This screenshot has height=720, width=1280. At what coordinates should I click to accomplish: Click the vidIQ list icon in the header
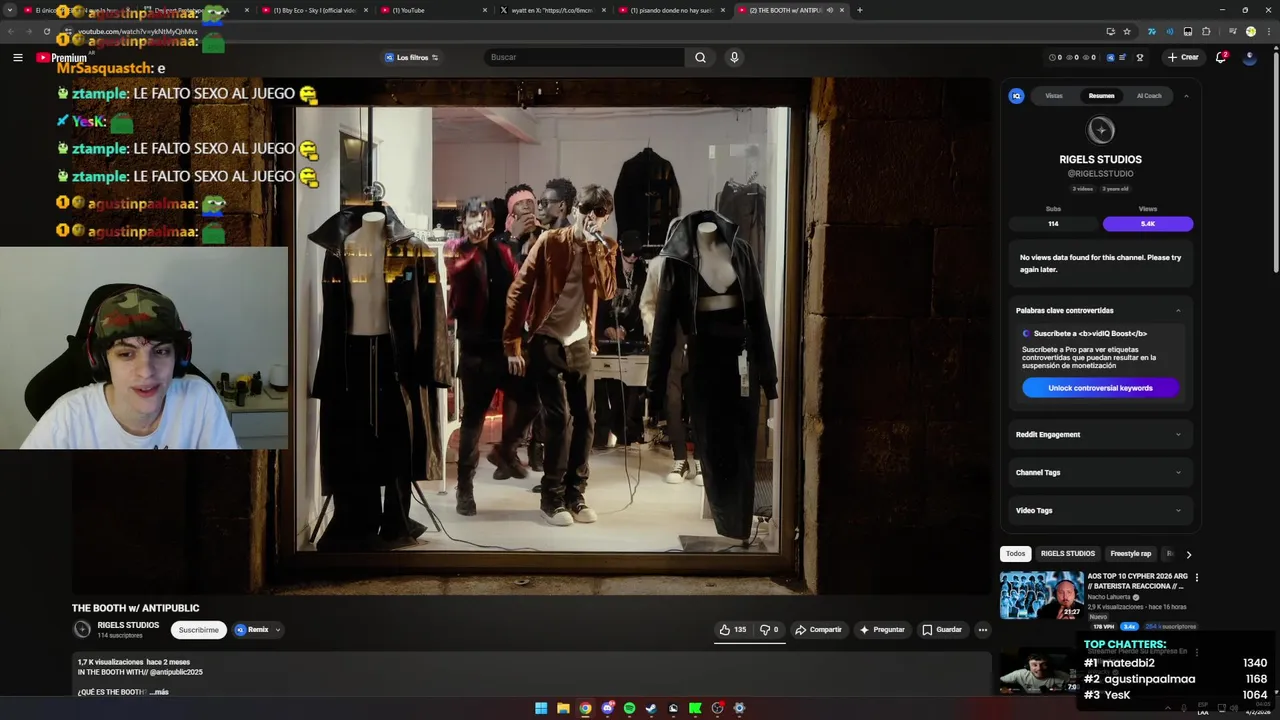click(1123, 57)
